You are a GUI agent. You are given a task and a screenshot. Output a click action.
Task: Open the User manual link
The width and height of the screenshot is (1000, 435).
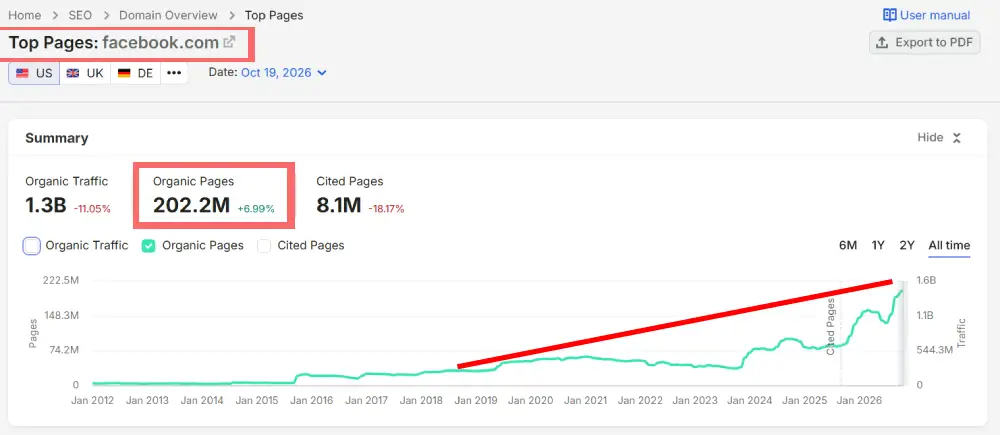(x=926, y=15)
